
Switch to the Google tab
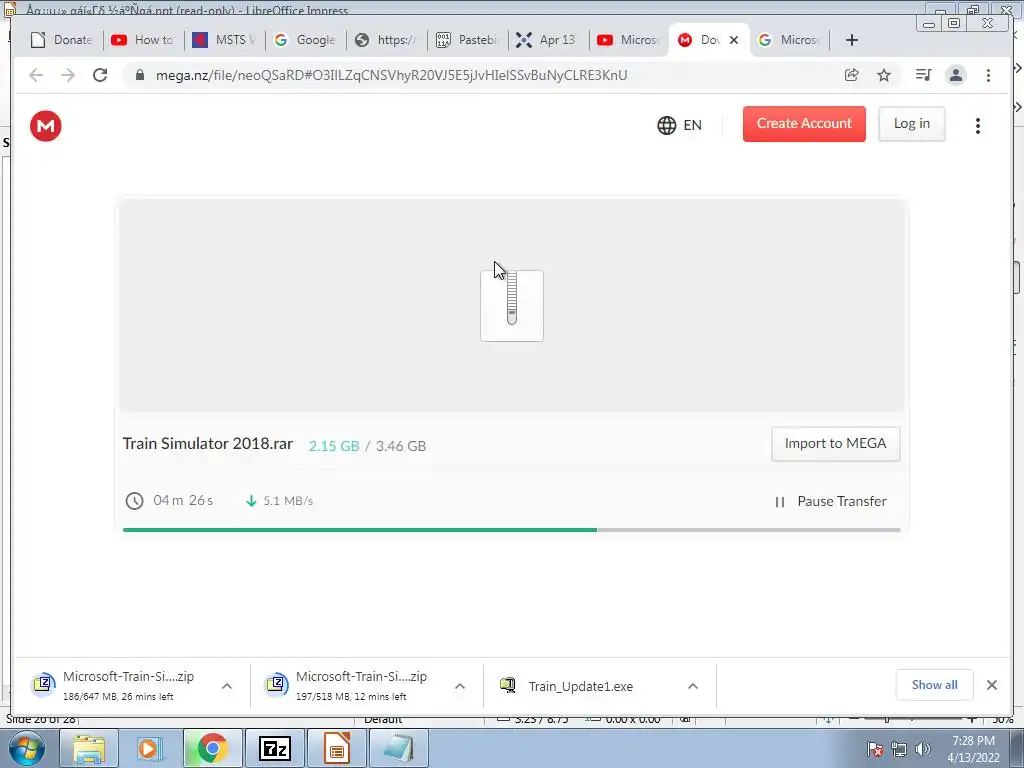coord(306,40)
